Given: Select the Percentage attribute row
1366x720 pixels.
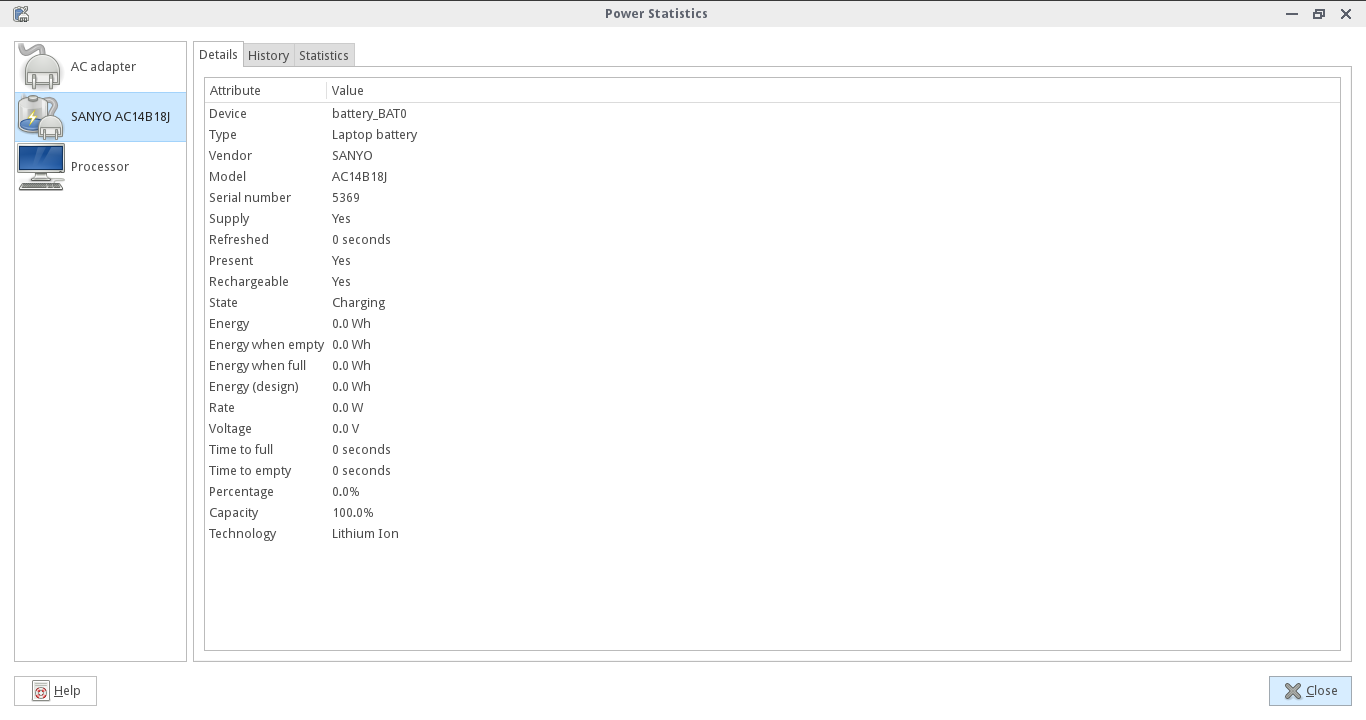Looking at the screenshot, I should coord(241,492).
